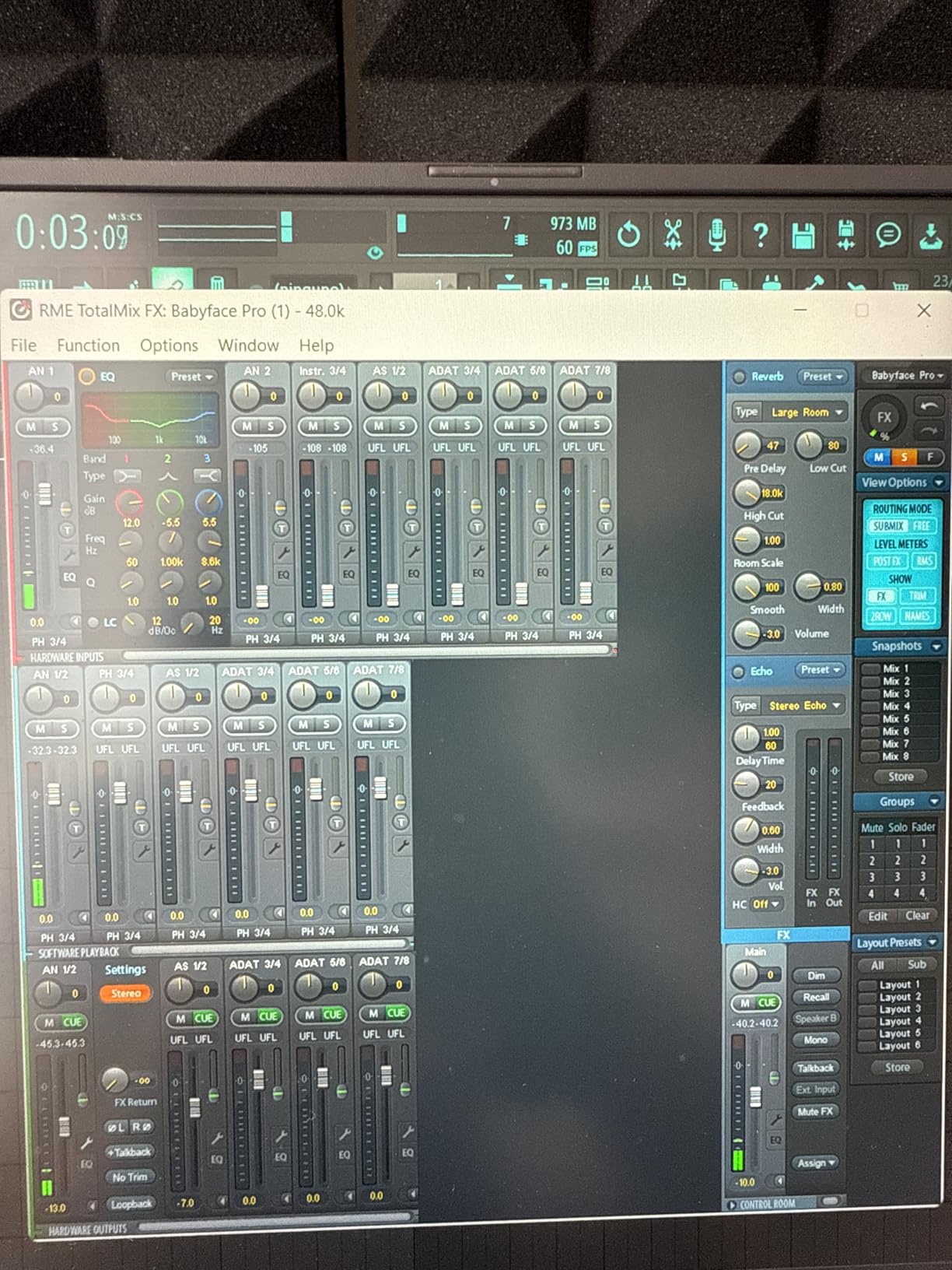952x1270 pixels.
Task: Click the speech bubble icon in FL Studio
Action: click(888, 234)
